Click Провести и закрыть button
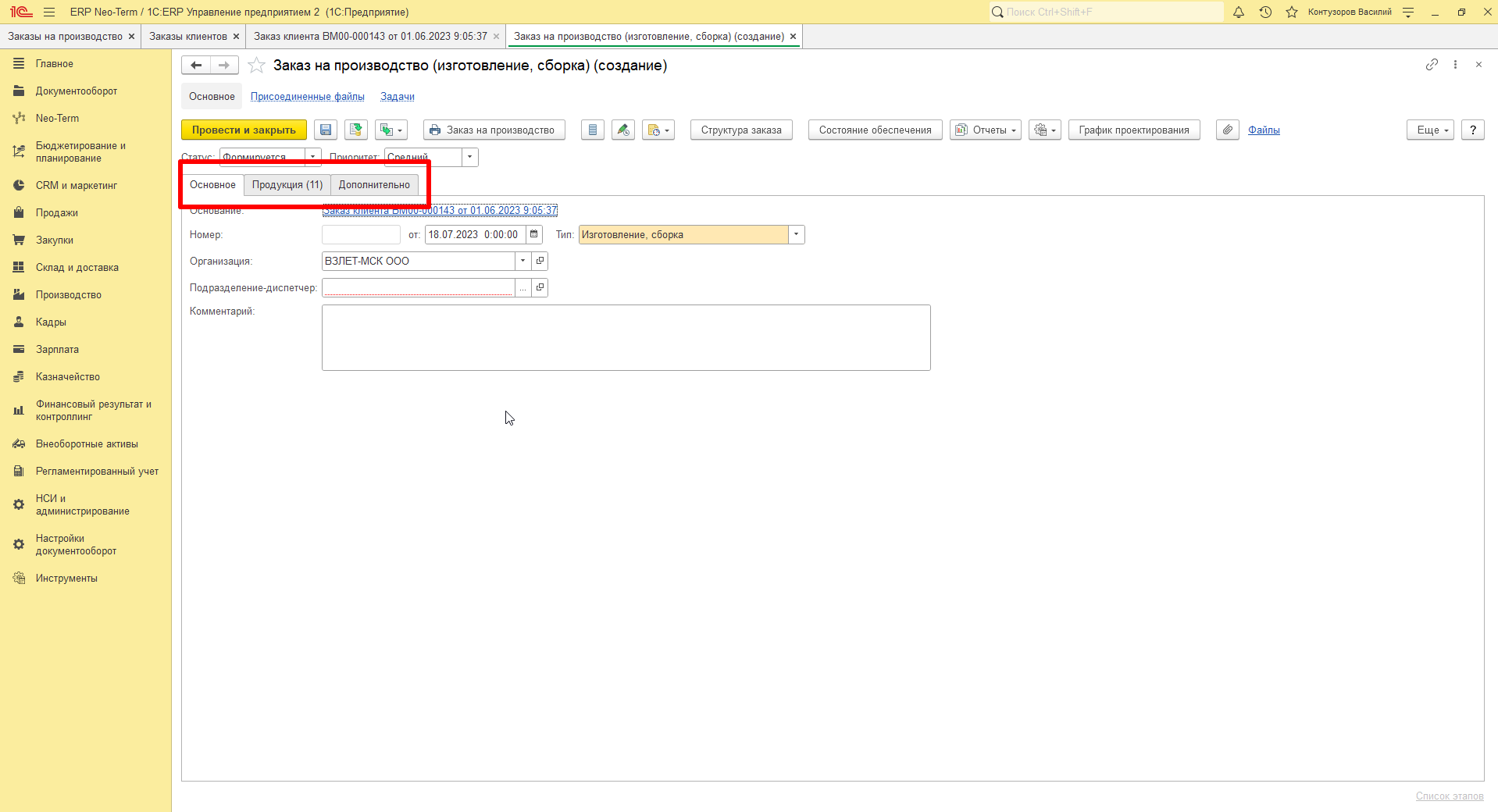1498x812 pixels. 244,130
